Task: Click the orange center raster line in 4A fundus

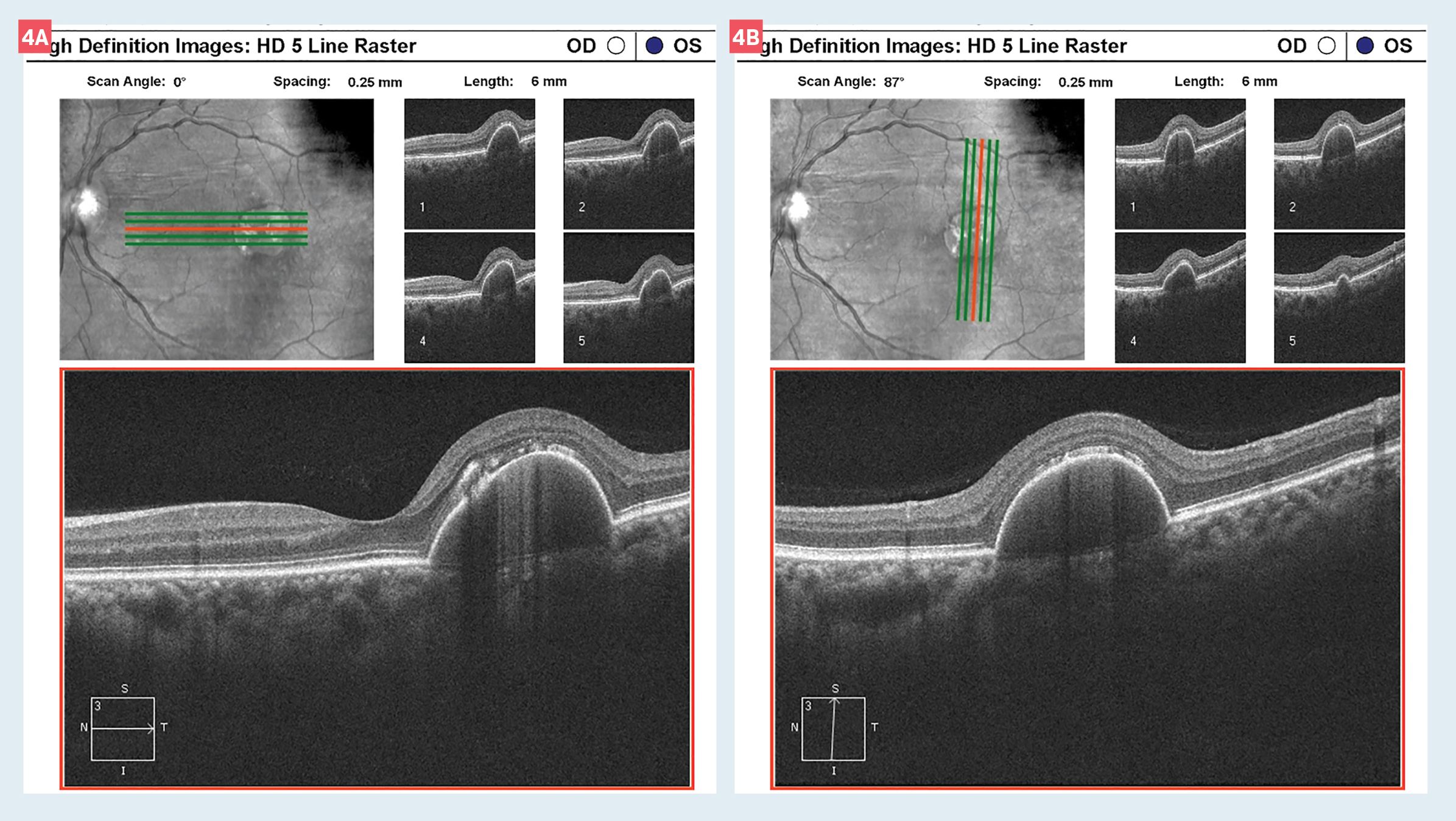Action: click(216, 228)
